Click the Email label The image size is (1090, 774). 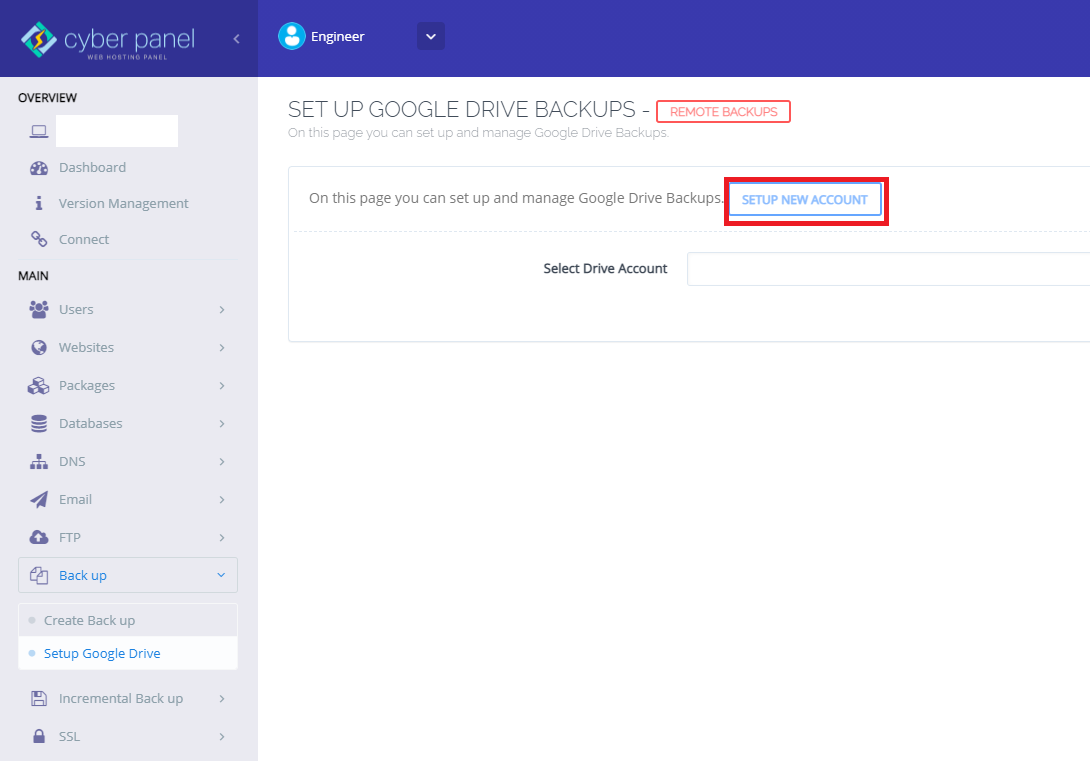click(x=75, y=499)
